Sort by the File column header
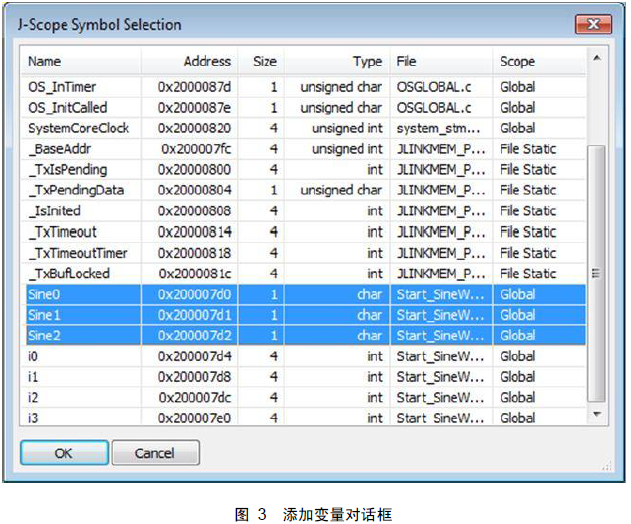 pos(441,61)
